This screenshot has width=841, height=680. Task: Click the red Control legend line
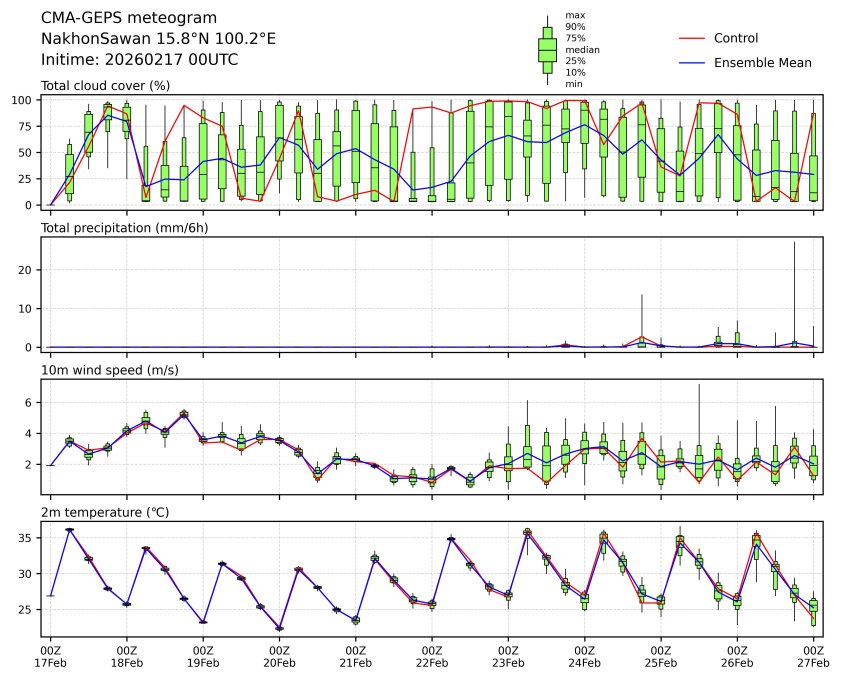692,38
